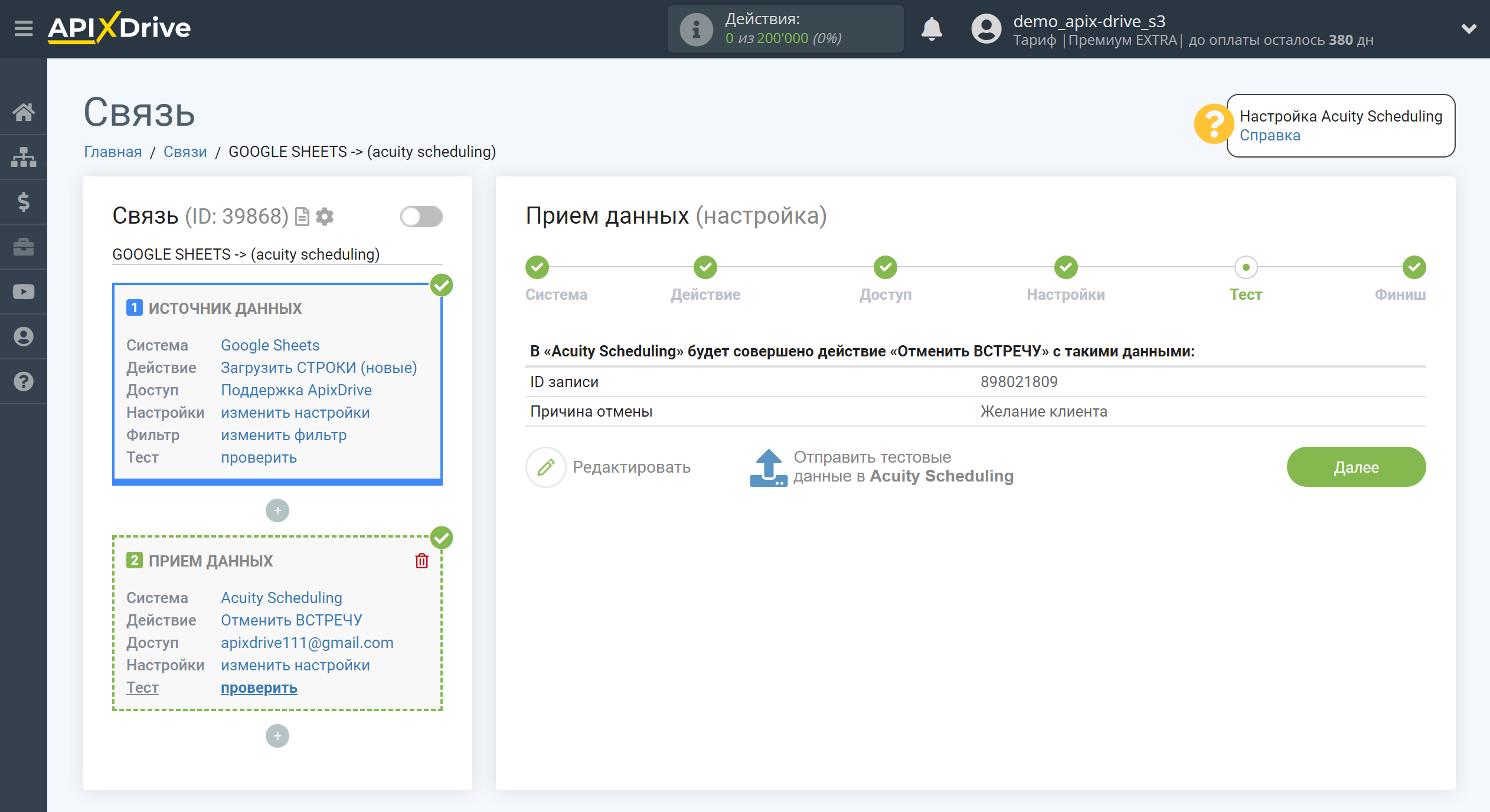This screenshot has width=1490, height=812.
Task: Click value 898021809
Action: pyautogui.click(x=1019, y=382)
